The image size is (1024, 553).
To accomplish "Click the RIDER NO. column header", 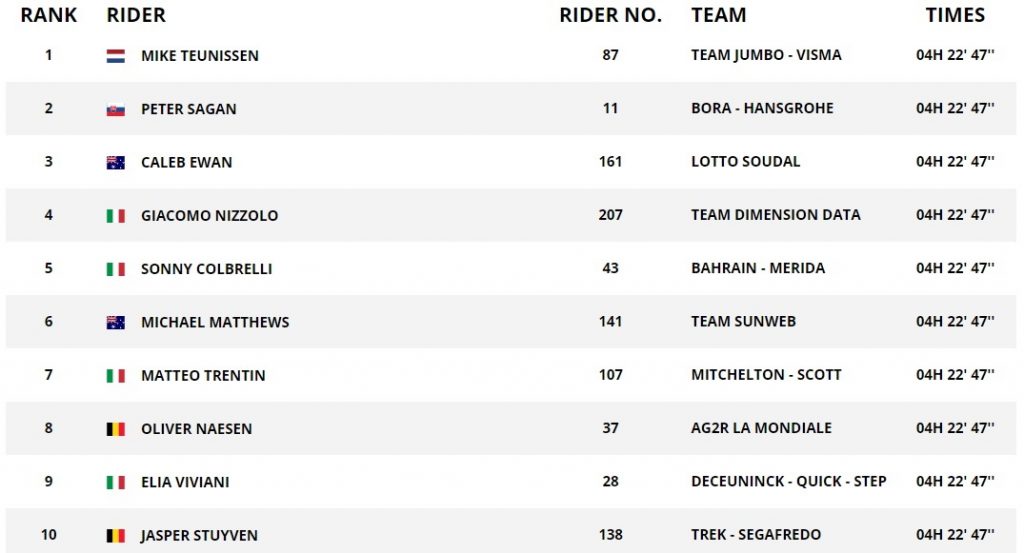I will coord(610,15).
